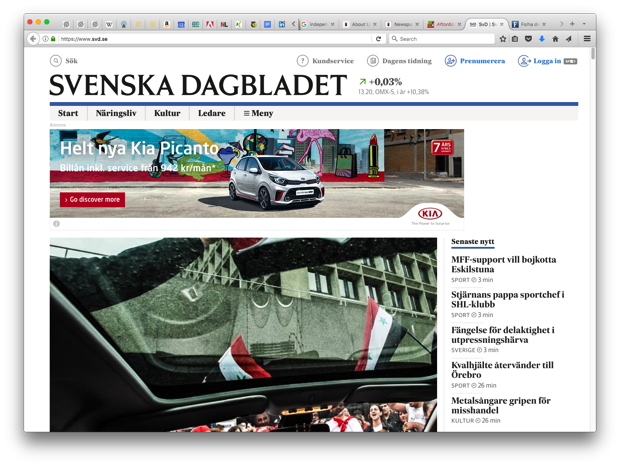Open article Stjärnans pappa sportchef i SHL-klubb

coord(508,299)
